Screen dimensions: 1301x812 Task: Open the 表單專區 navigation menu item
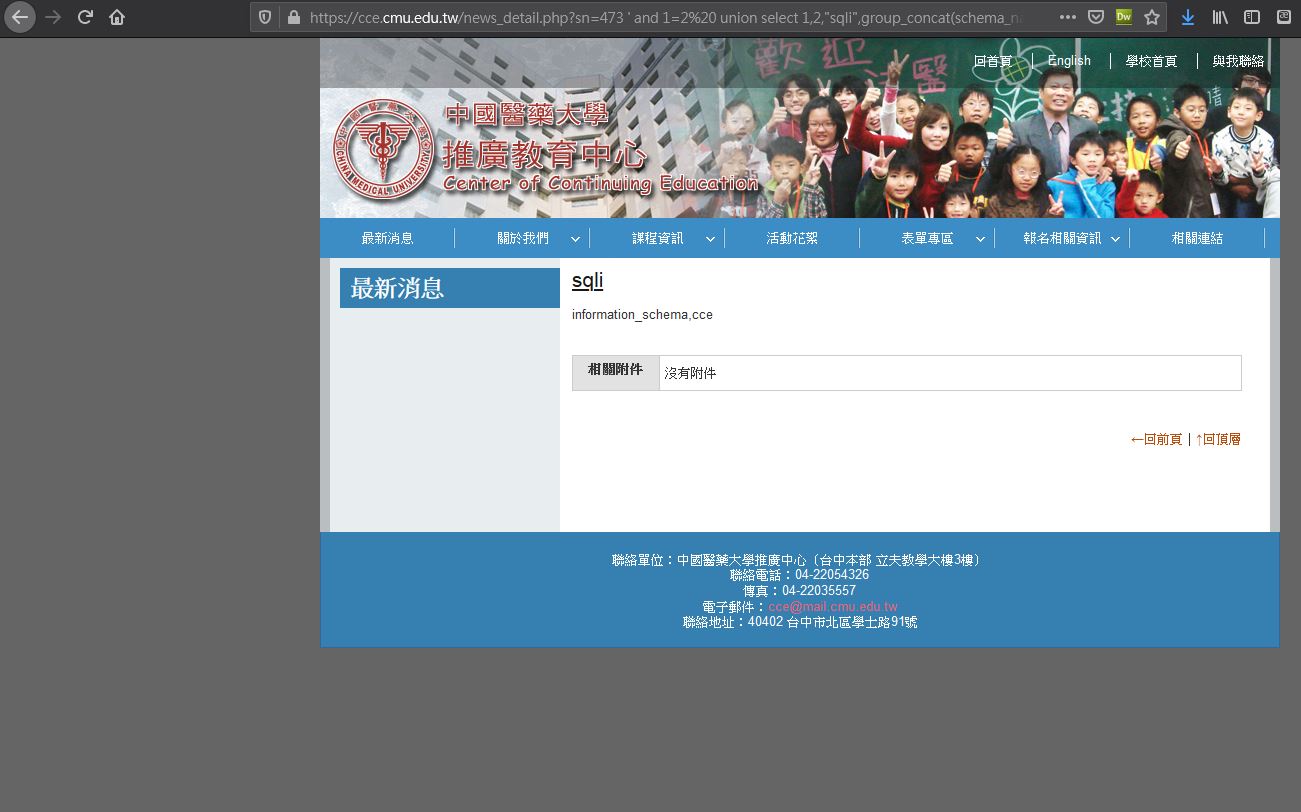coord(927,238)
